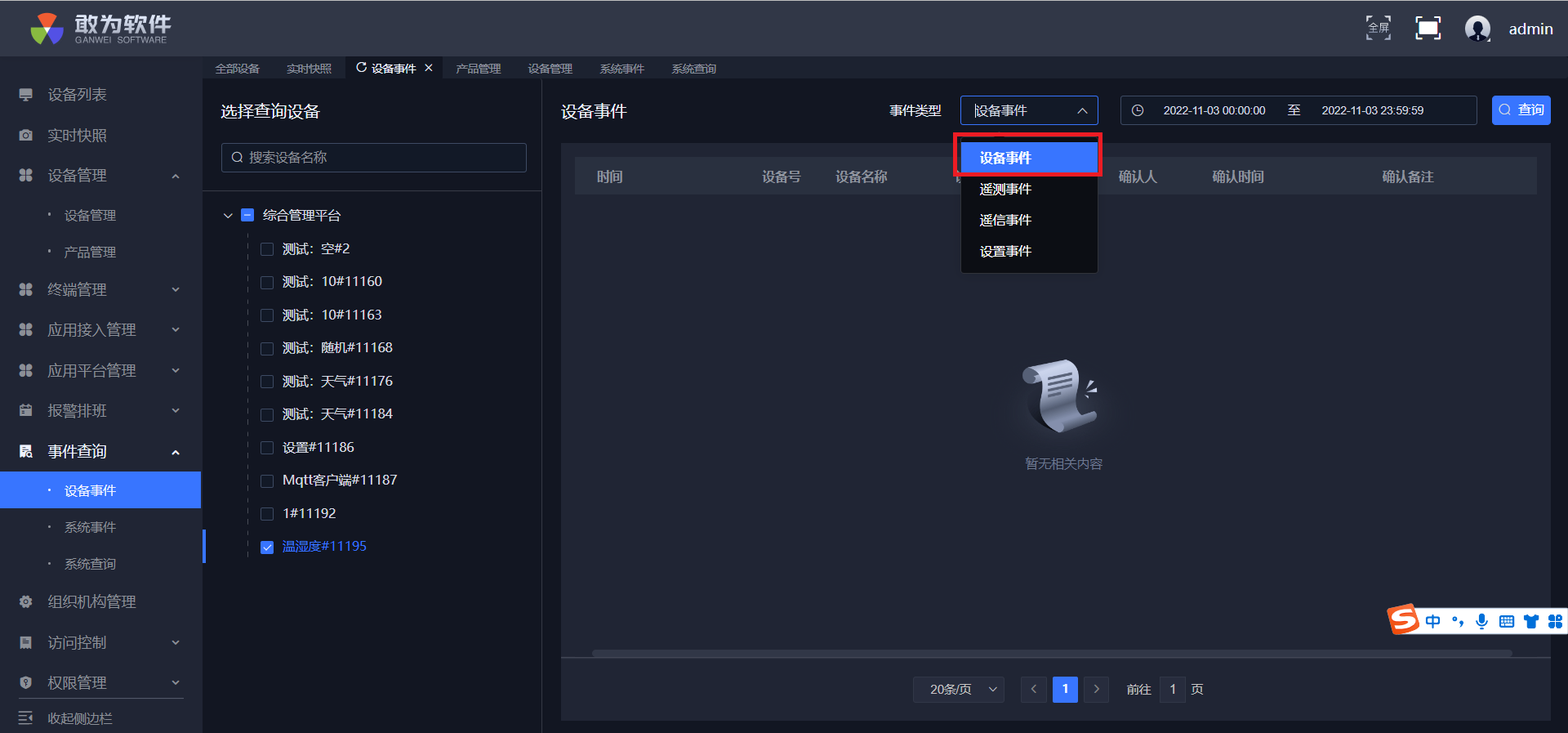This screenshot has height=733, width=1568.
Task: Click the horizontal scrollbar under the table
Action: [1052, 653]
